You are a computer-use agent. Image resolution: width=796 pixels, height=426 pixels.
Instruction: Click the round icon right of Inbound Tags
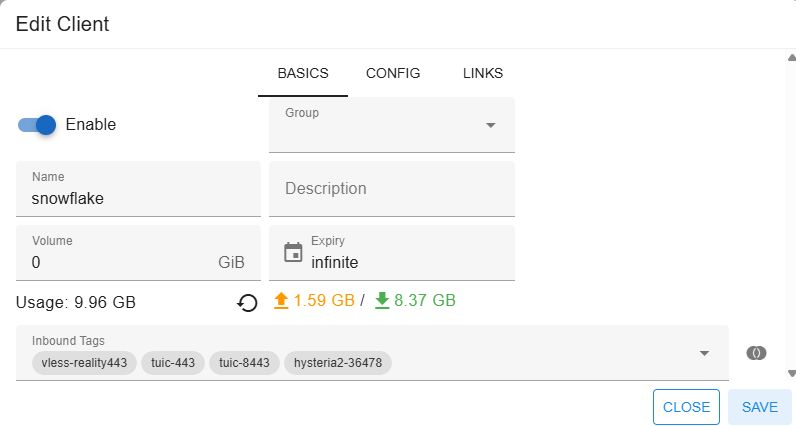pos(757,353)
